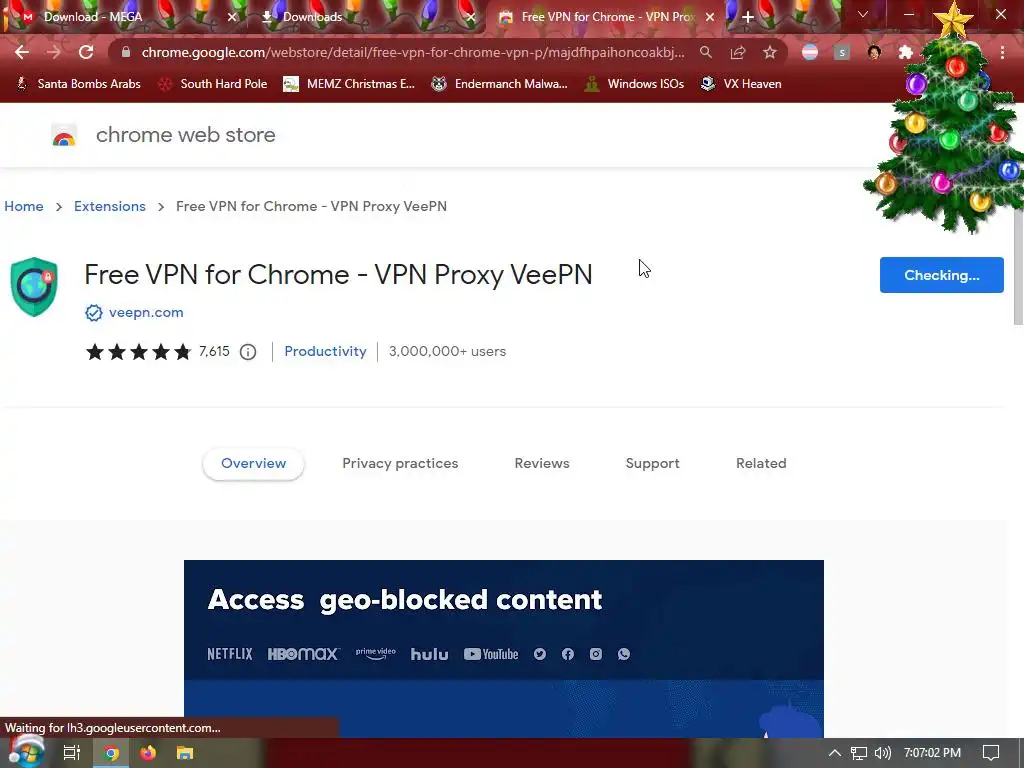Click the forward navigation arrow
The height and width of the screenshot is (768, 1024).
click(54, 52)
